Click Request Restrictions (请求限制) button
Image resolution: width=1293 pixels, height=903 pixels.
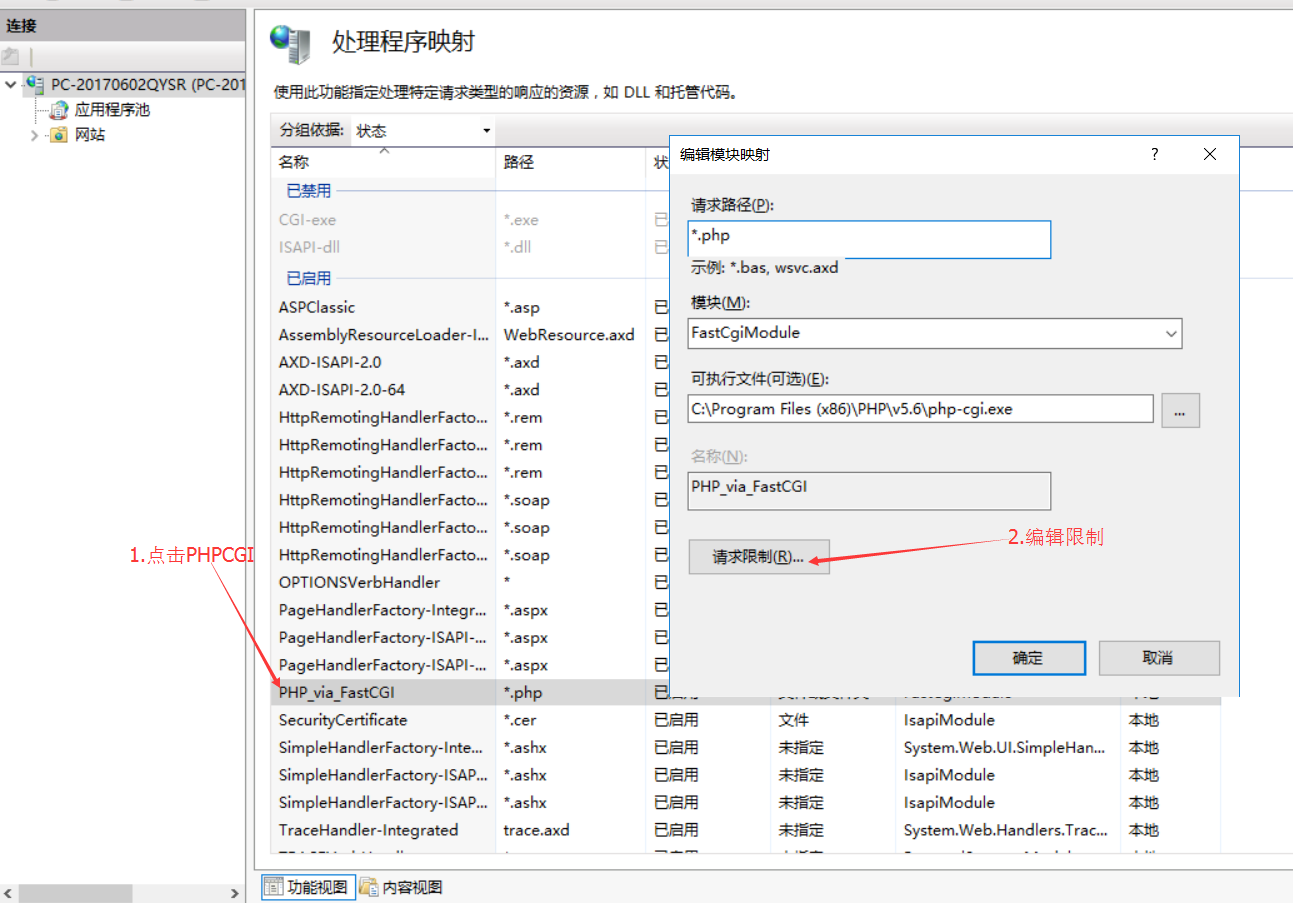pos(758,557)
